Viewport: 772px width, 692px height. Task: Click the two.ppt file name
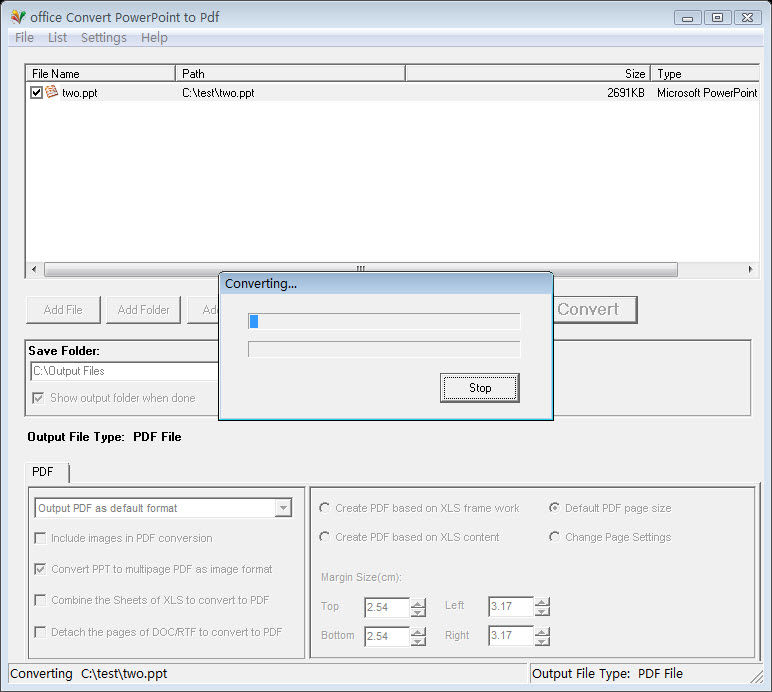(x=79, y=93)
